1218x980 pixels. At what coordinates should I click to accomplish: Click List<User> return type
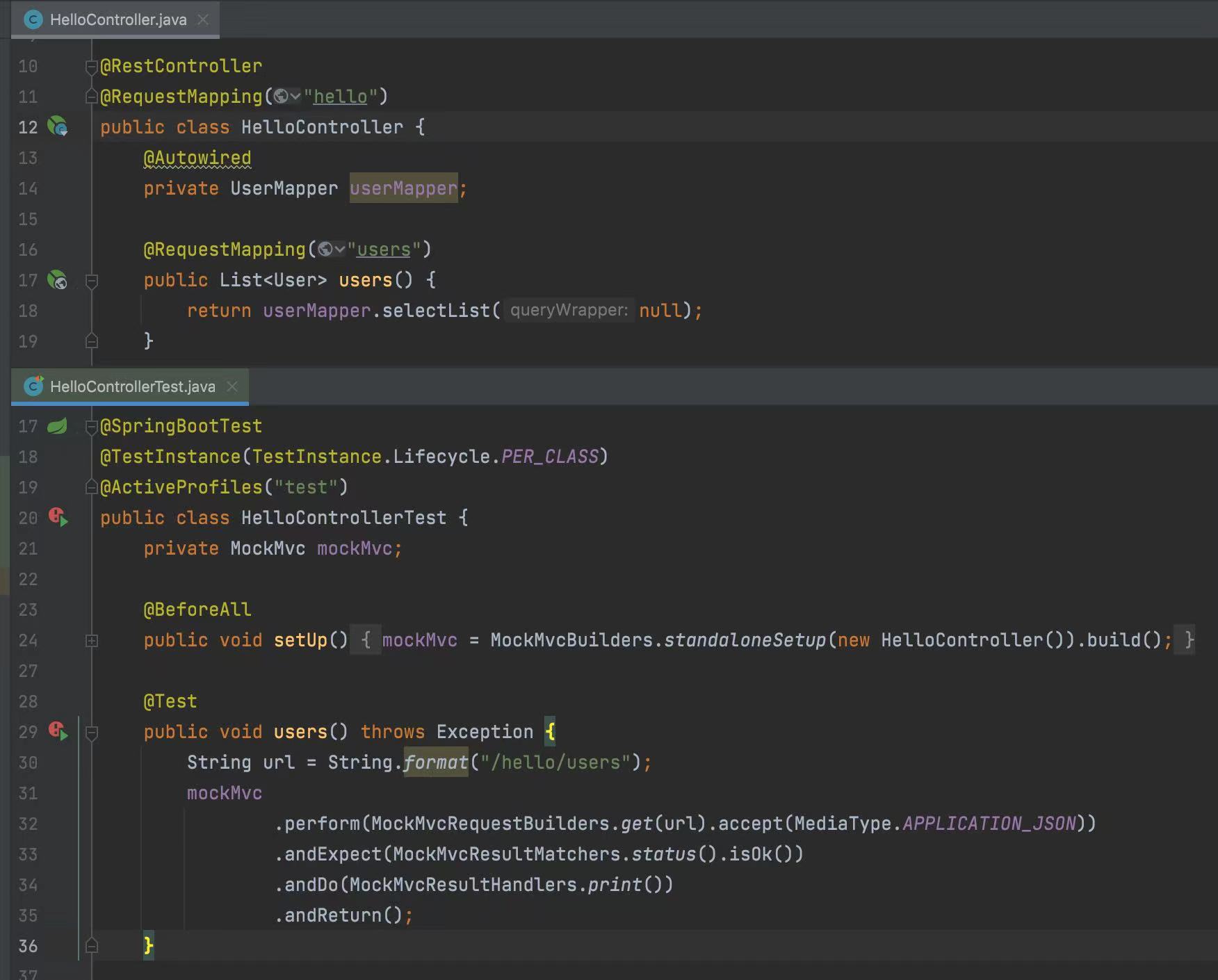click(x=273, y=280)
